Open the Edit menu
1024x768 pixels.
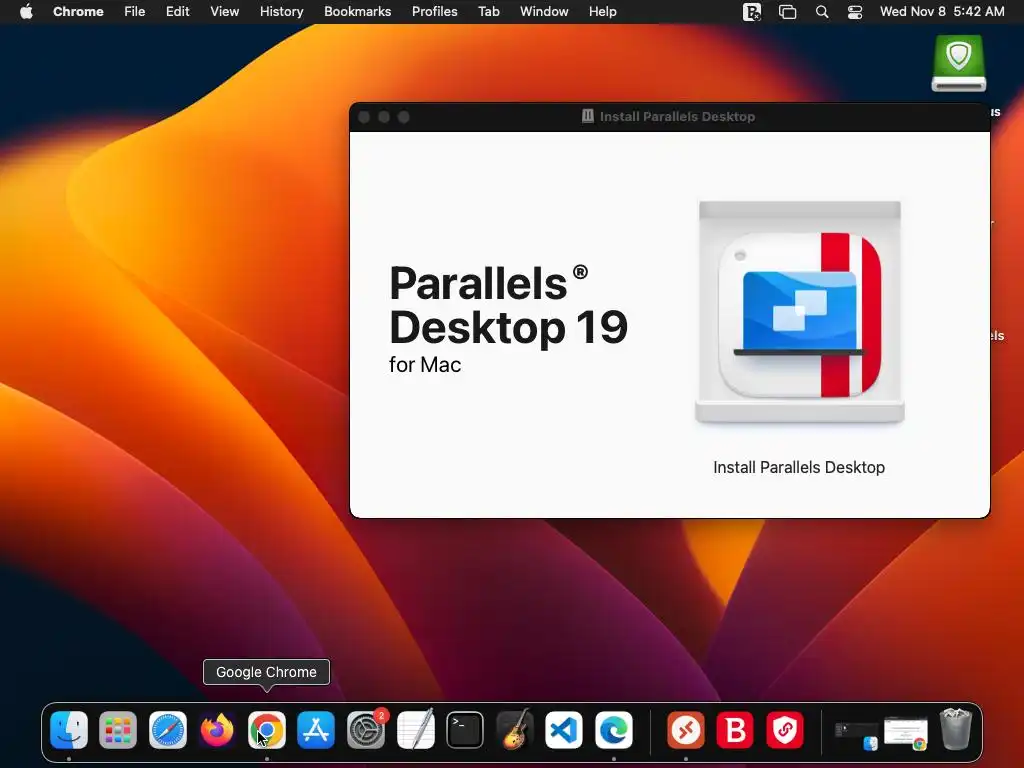[x=177, y=11]
